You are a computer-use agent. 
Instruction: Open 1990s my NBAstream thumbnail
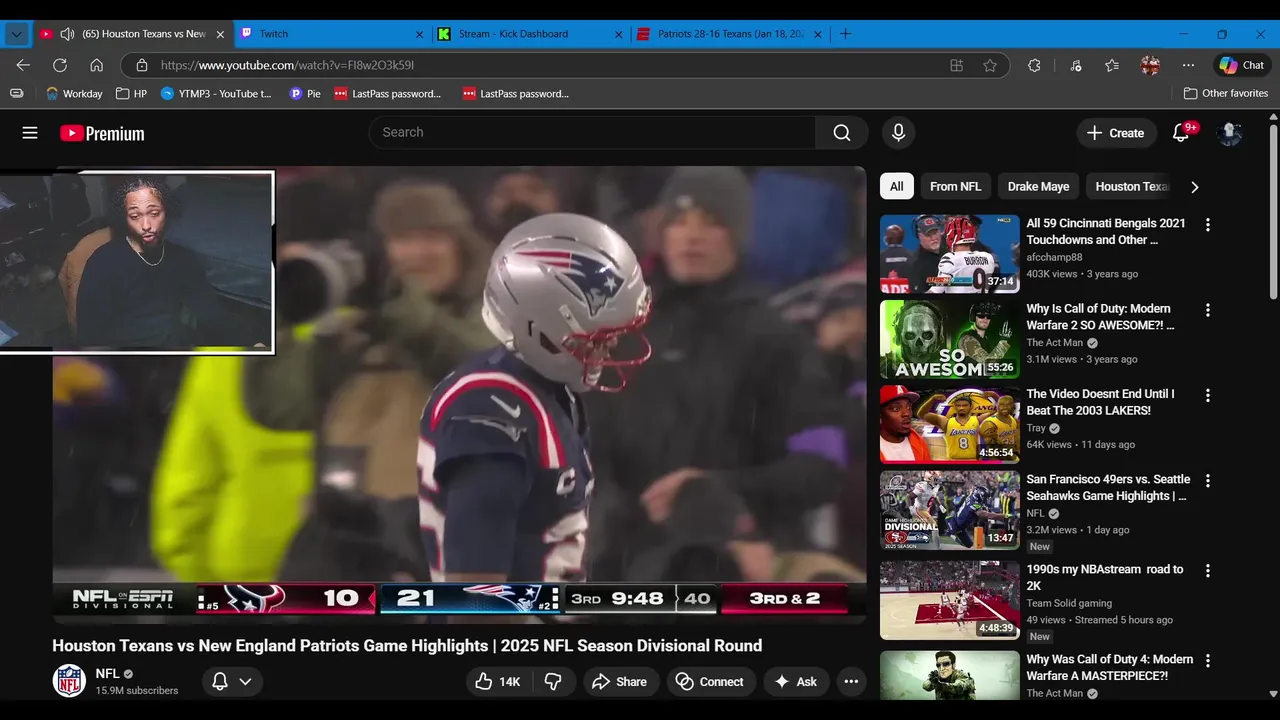coord(949,600)
